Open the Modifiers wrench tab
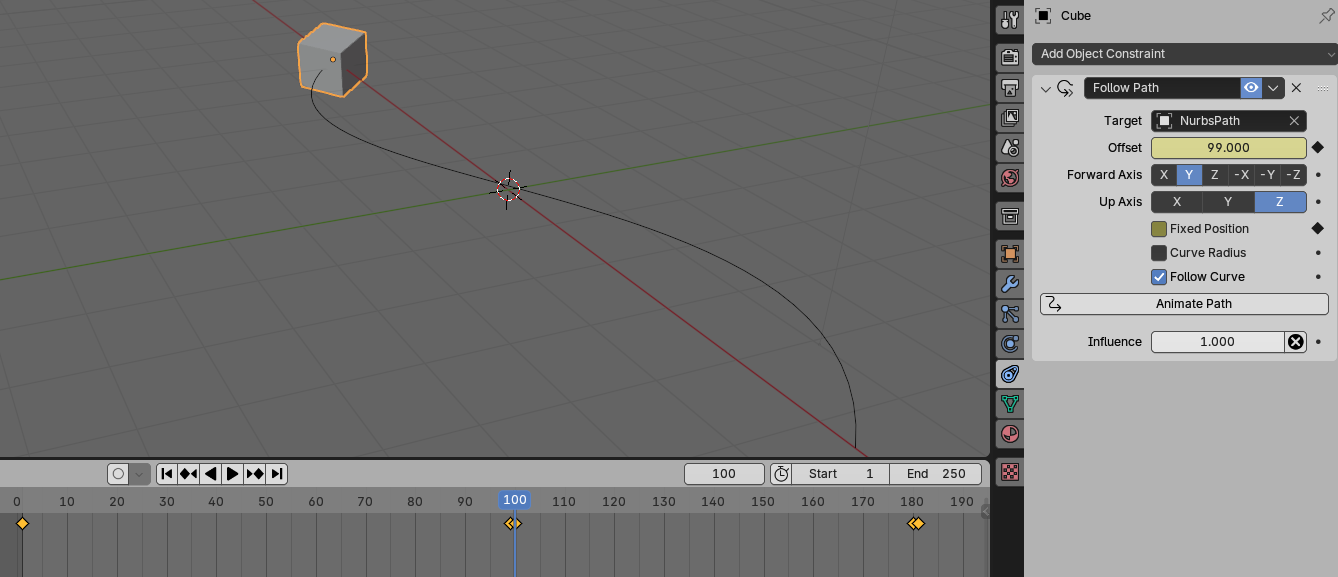This screenshot has height=577, width=1338. [x=1010, y=284]
